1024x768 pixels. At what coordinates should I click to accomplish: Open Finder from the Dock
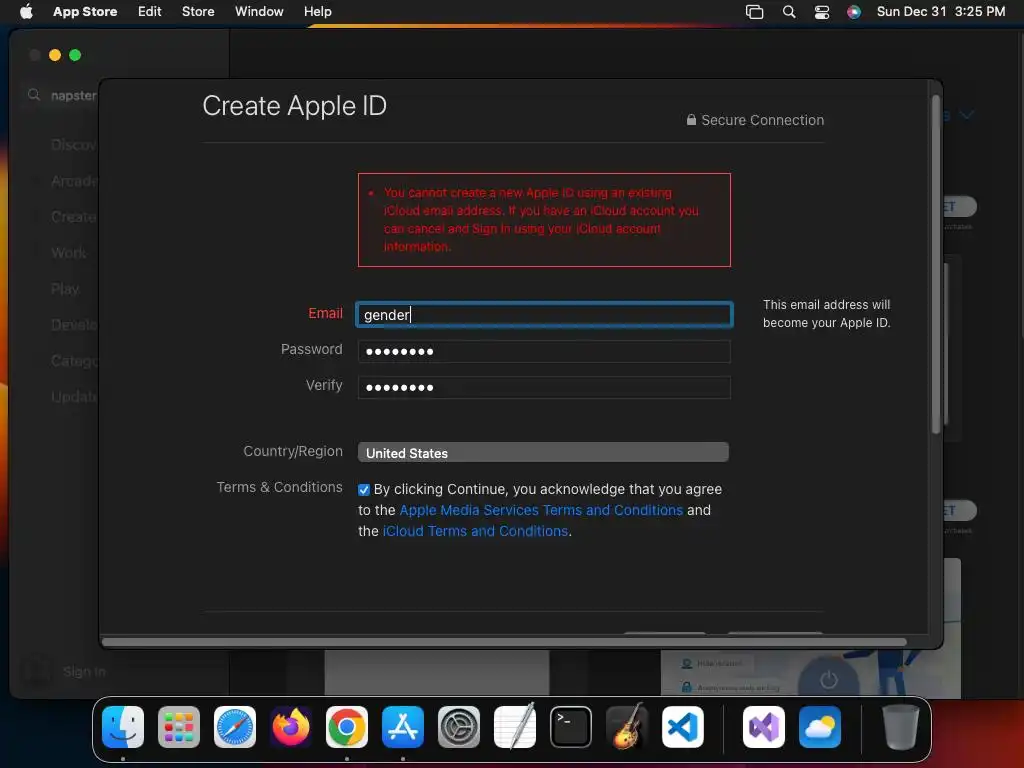(x=123, y=726)
